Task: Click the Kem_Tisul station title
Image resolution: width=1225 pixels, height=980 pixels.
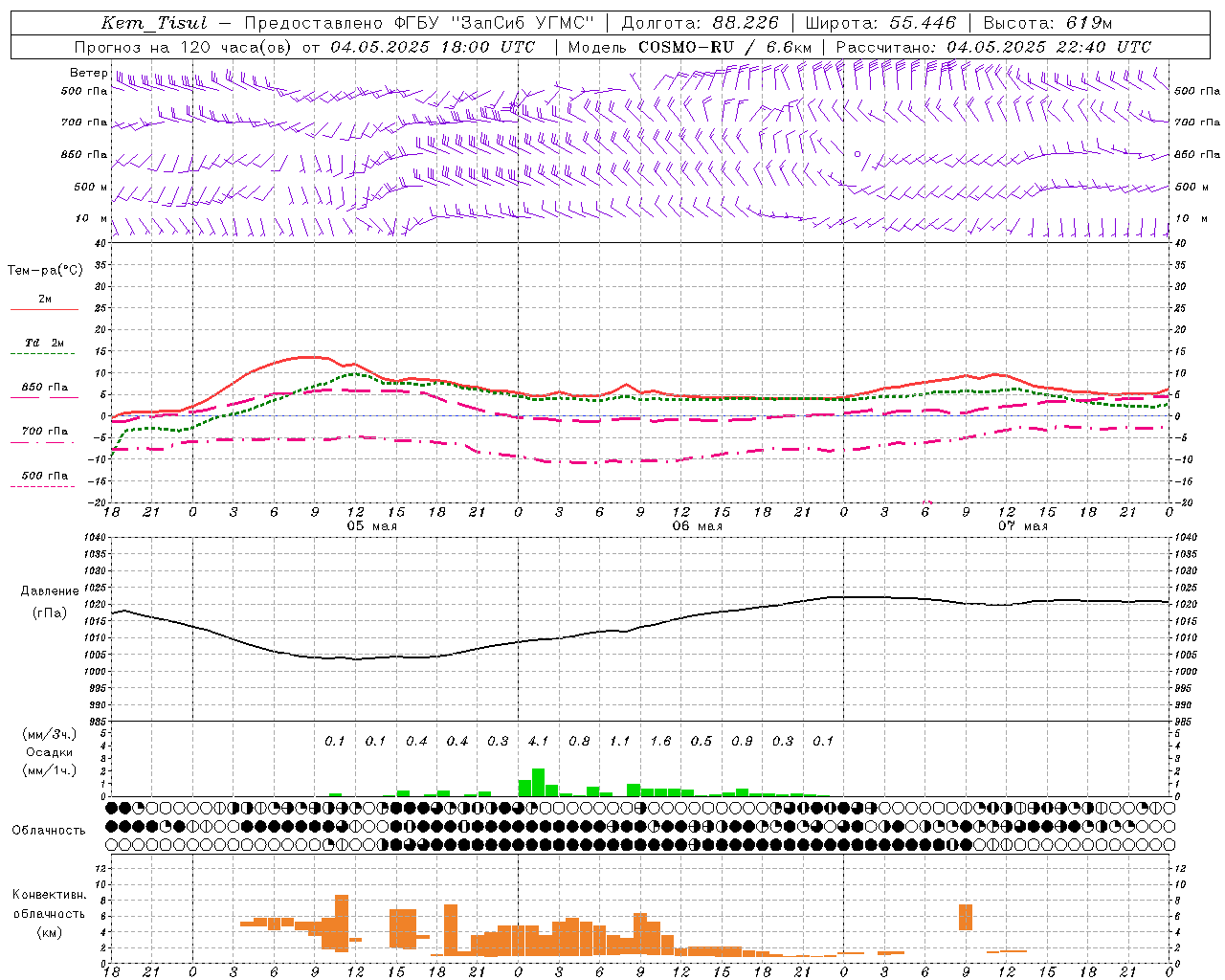Action: click(x=154, y=23)
